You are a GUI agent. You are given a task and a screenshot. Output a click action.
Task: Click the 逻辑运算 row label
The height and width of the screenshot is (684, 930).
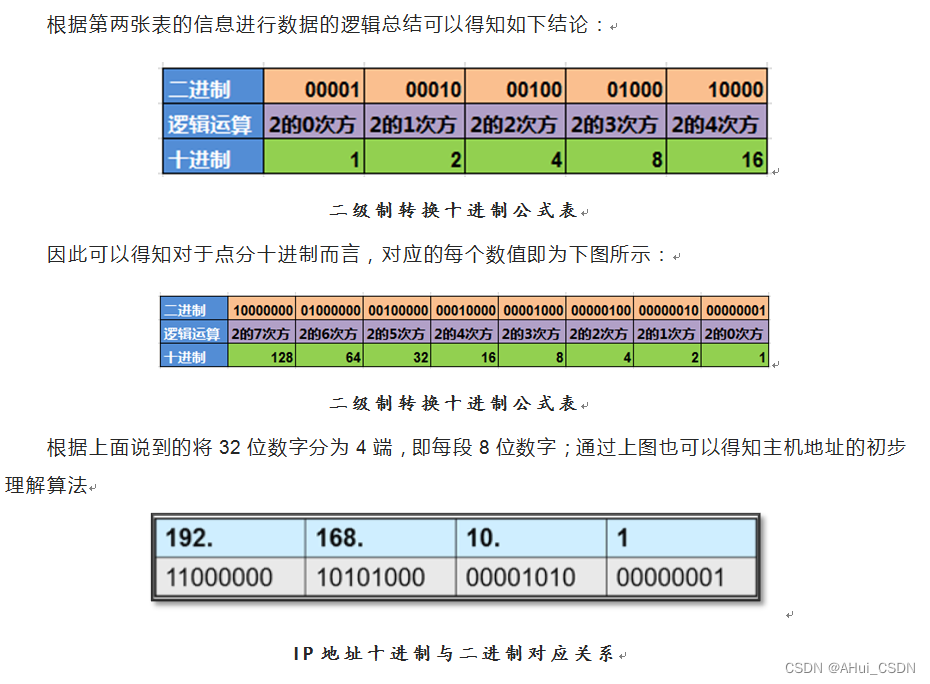tap(210, 121)
